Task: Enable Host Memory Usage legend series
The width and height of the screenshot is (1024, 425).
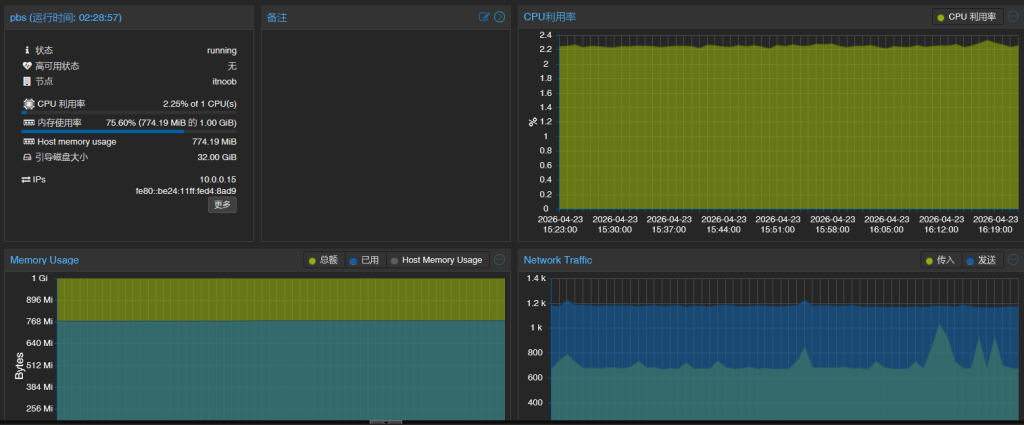Action: coord(436,260)
